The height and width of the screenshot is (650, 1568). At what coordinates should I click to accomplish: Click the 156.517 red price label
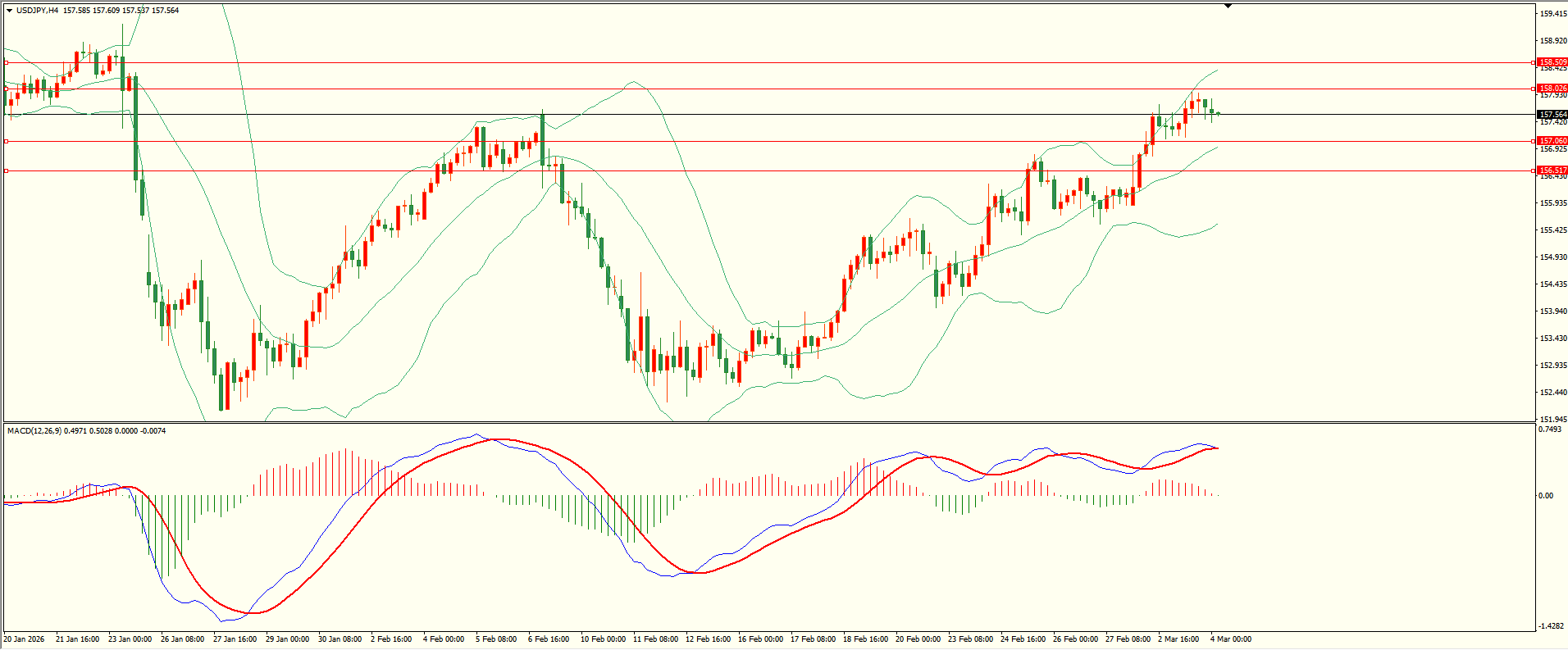tap(1552, 170)
